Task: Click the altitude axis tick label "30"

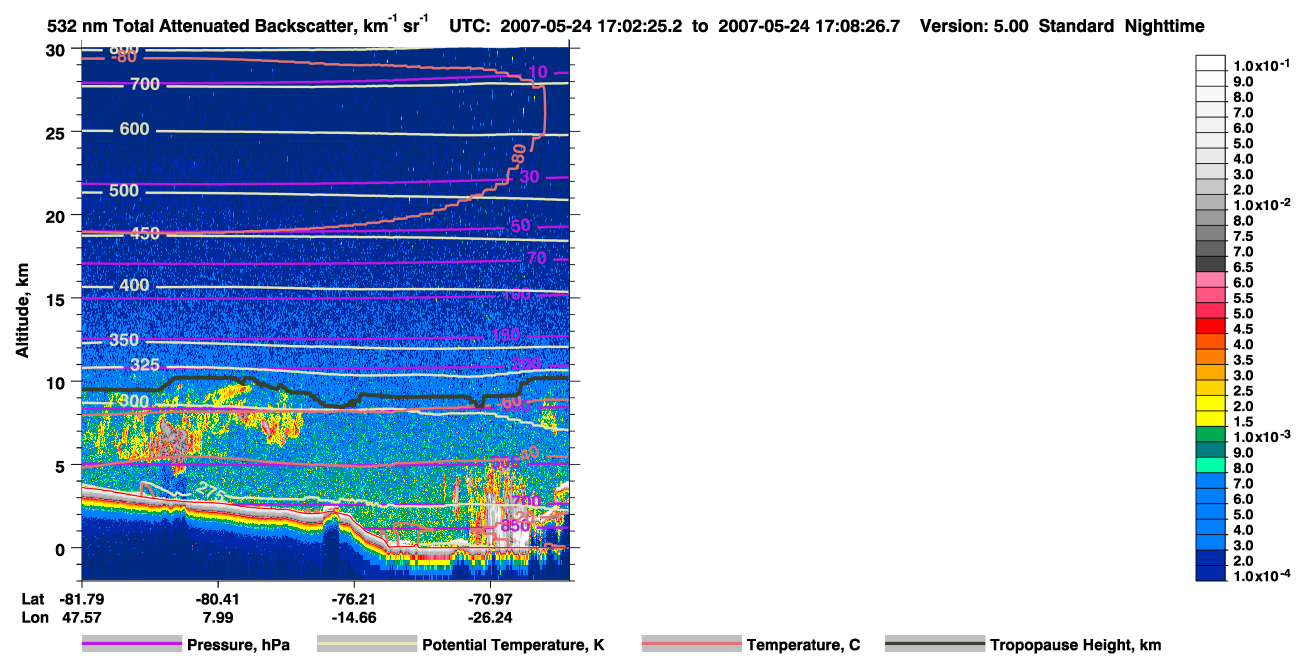Action: (56, 50)
